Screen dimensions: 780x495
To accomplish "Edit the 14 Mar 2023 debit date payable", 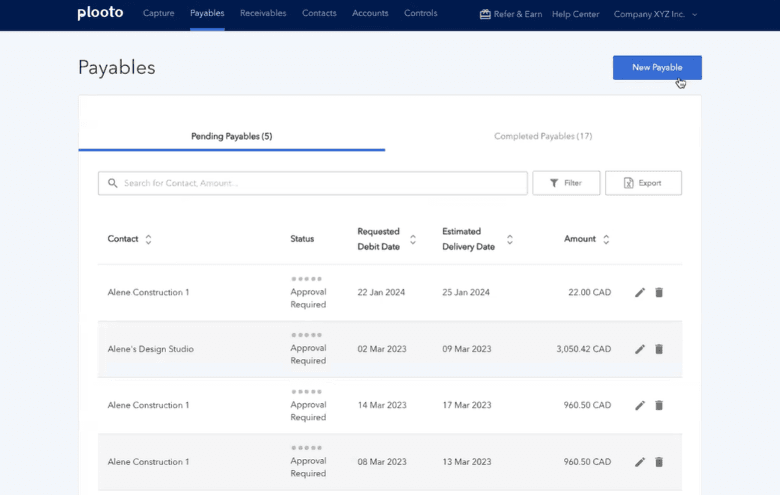I will [640, 406].
